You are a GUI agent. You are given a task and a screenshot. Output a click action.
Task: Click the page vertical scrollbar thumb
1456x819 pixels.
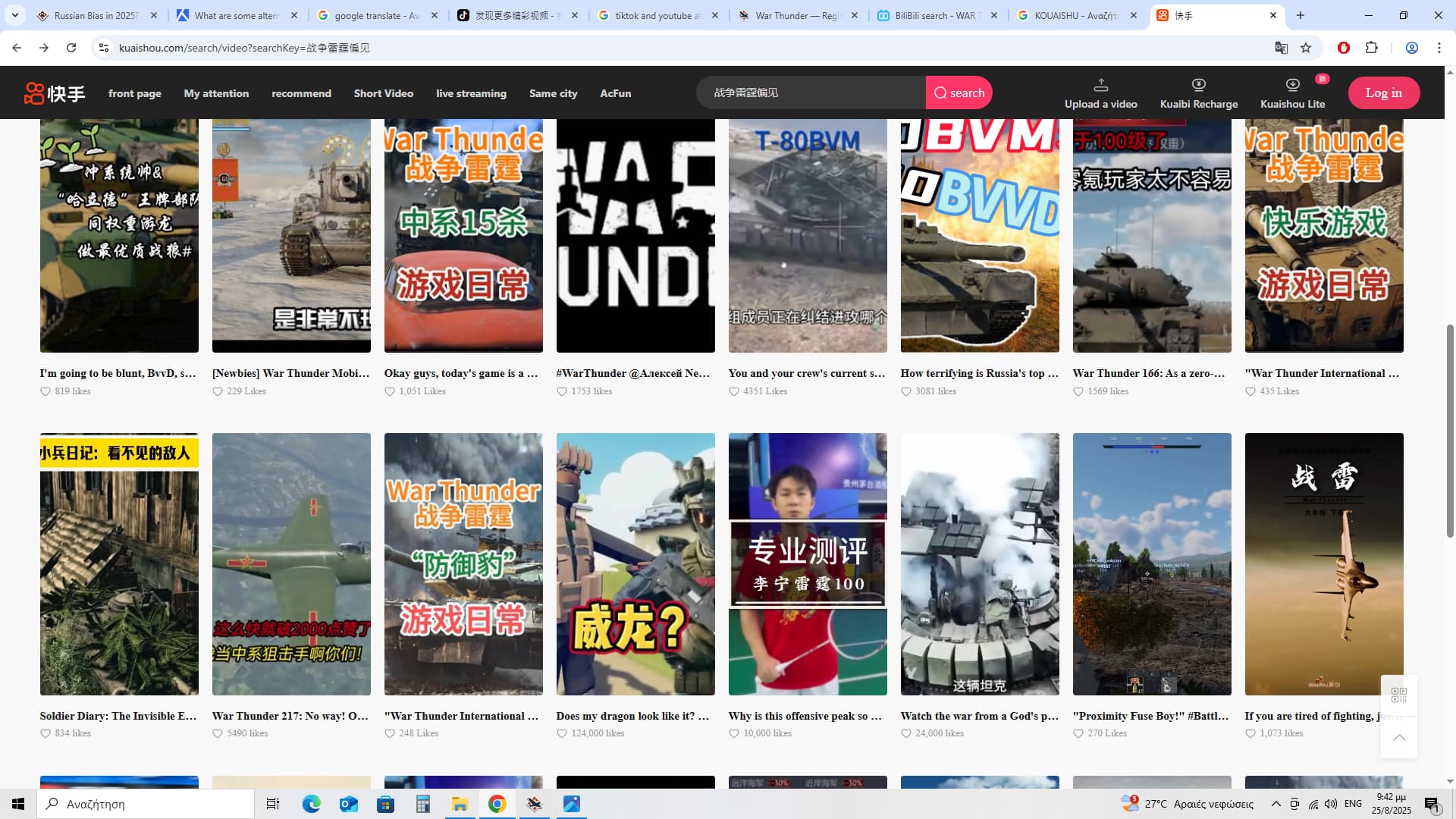tap(1450, 431)
